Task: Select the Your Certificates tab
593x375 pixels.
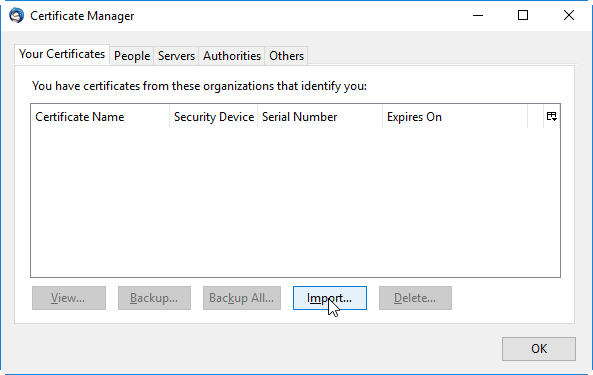Action: point(62,54)
